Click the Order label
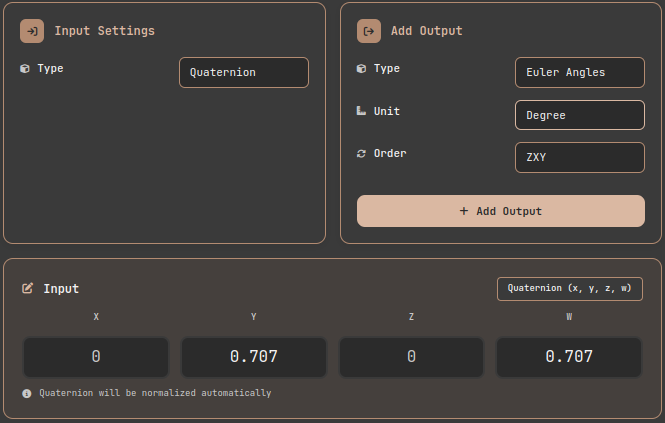The image size is (665, 423). pos(390,154)
